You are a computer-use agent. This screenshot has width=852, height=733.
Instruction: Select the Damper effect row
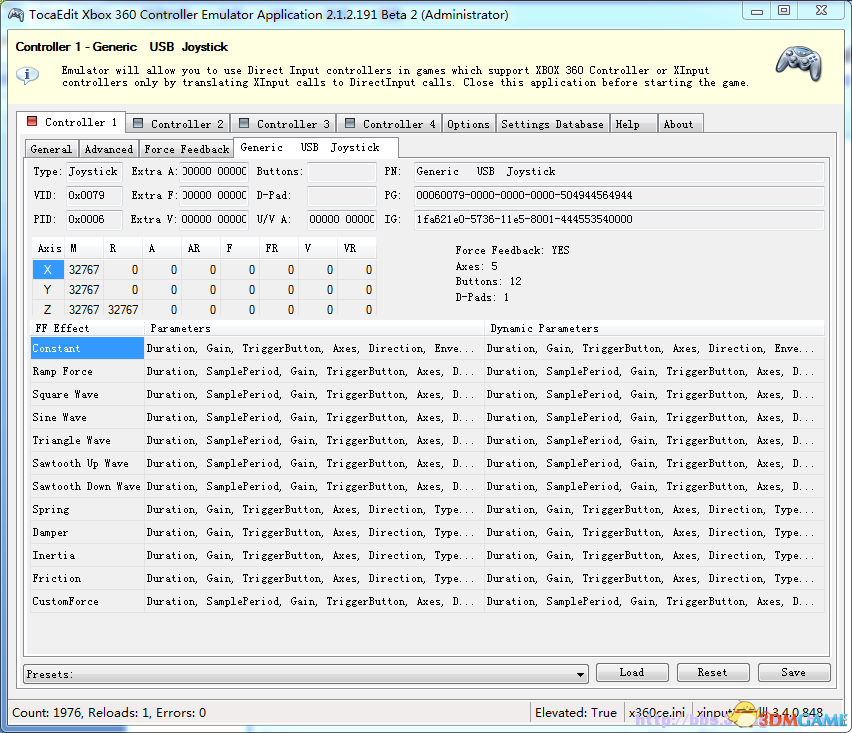(x=428, y=532)
